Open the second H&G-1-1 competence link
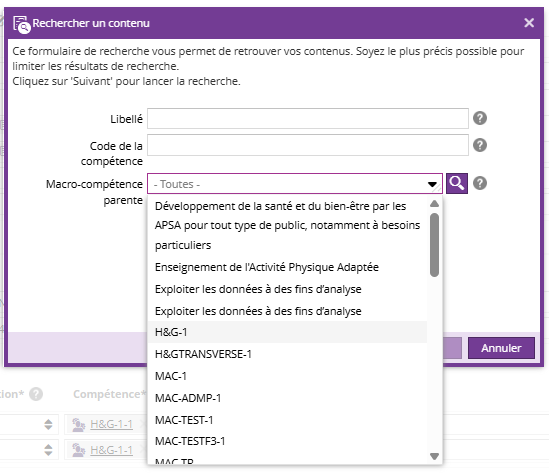Screen dimensions: 549x473 coord(111,450)
